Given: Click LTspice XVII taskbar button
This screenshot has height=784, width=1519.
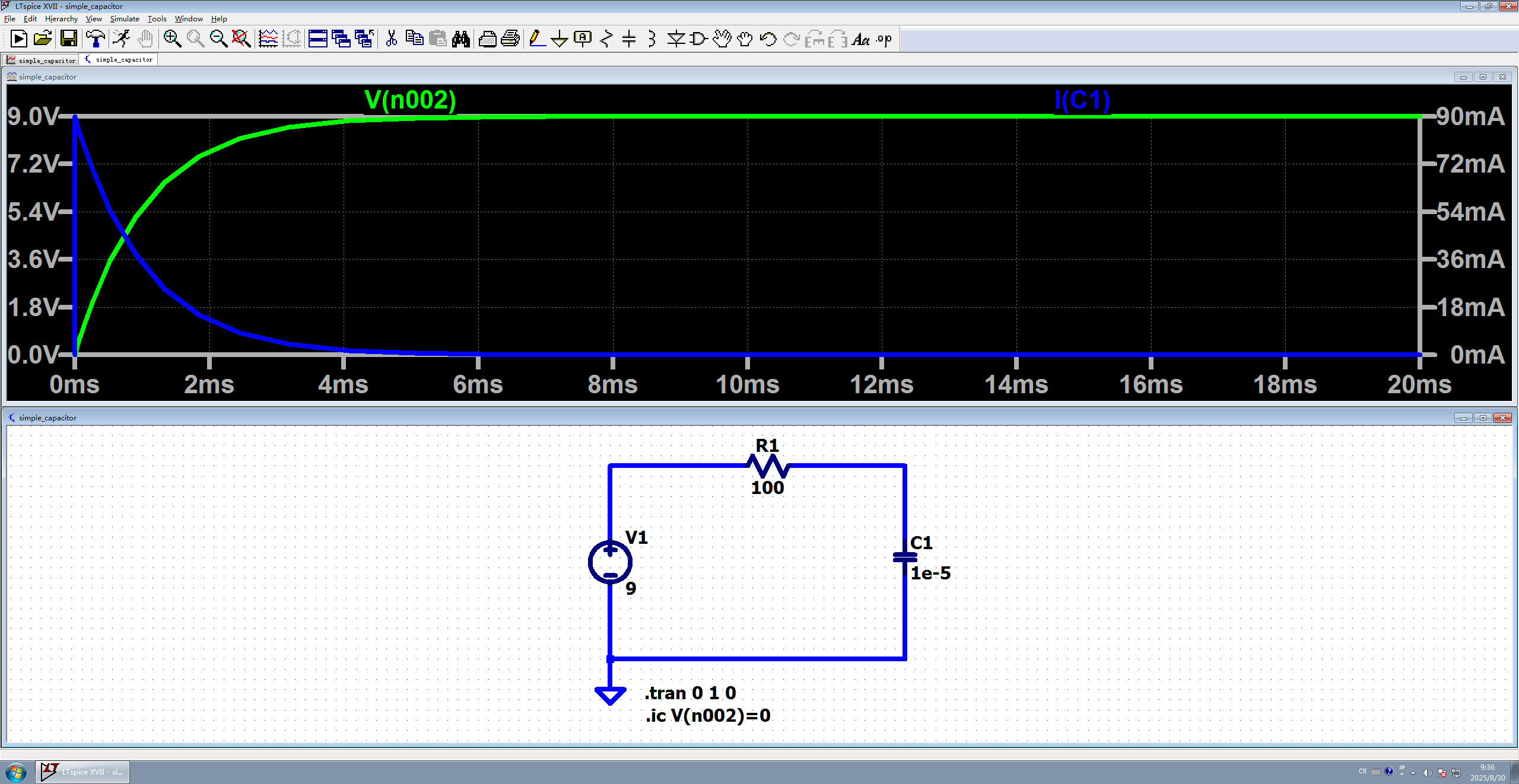Looking at the screenshot, I should point(83,772).
